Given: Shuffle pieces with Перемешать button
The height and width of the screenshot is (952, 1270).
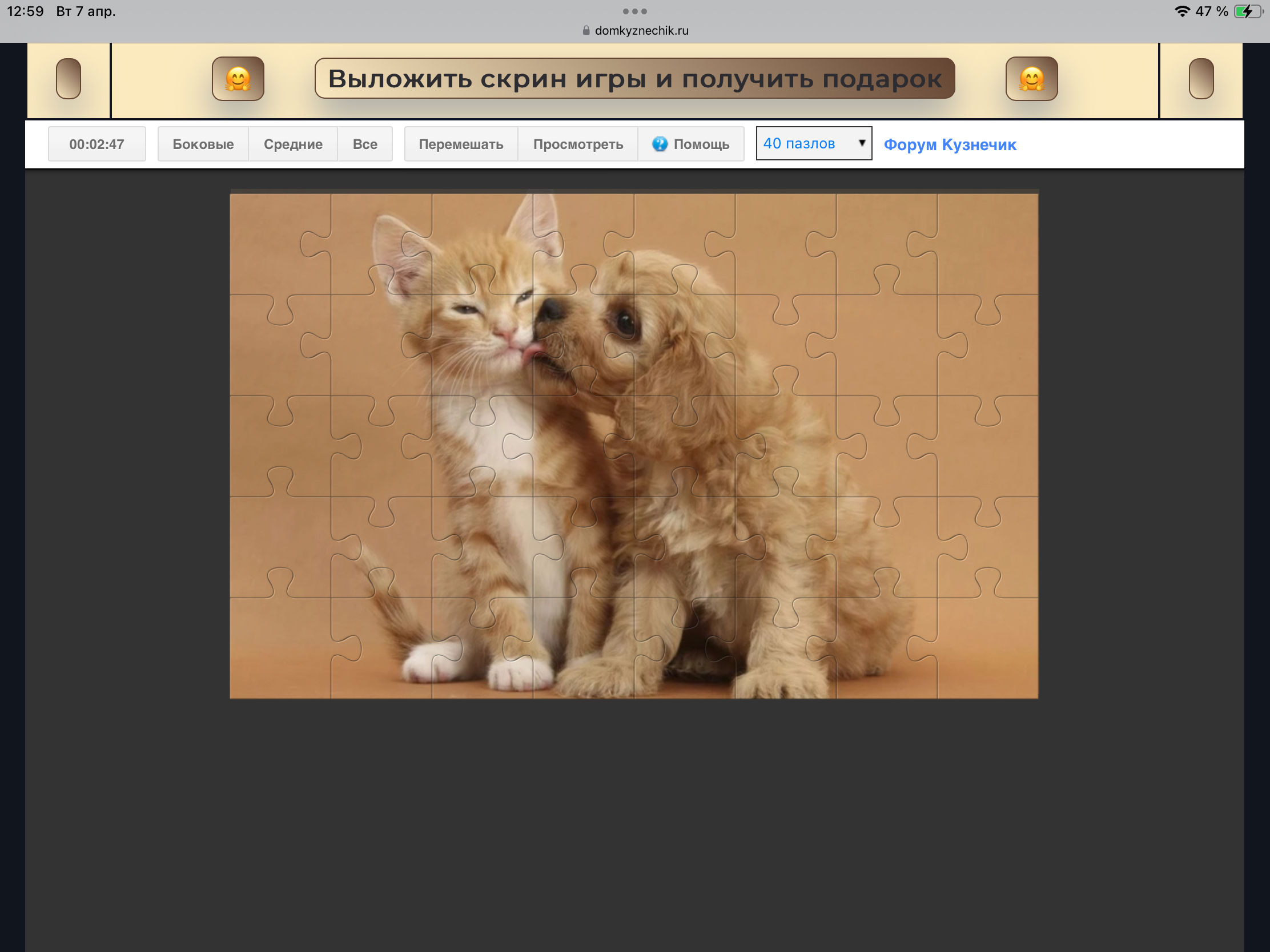Looking at the screenshot, I should 460,144.
